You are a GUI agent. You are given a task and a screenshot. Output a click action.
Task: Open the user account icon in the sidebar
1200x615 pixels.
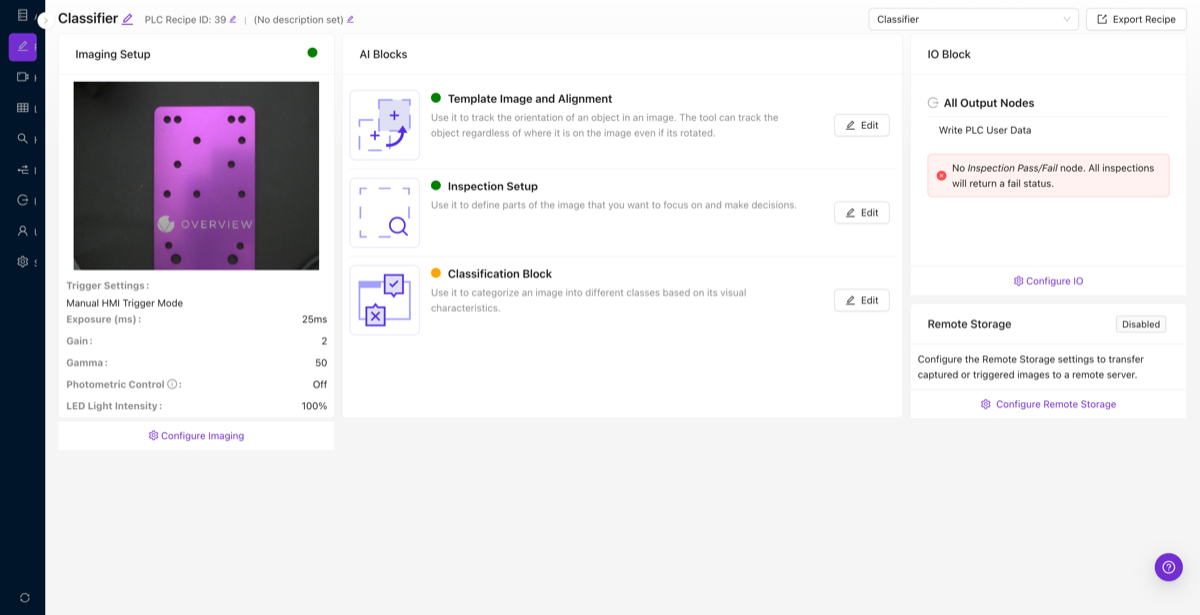[23, 231]
